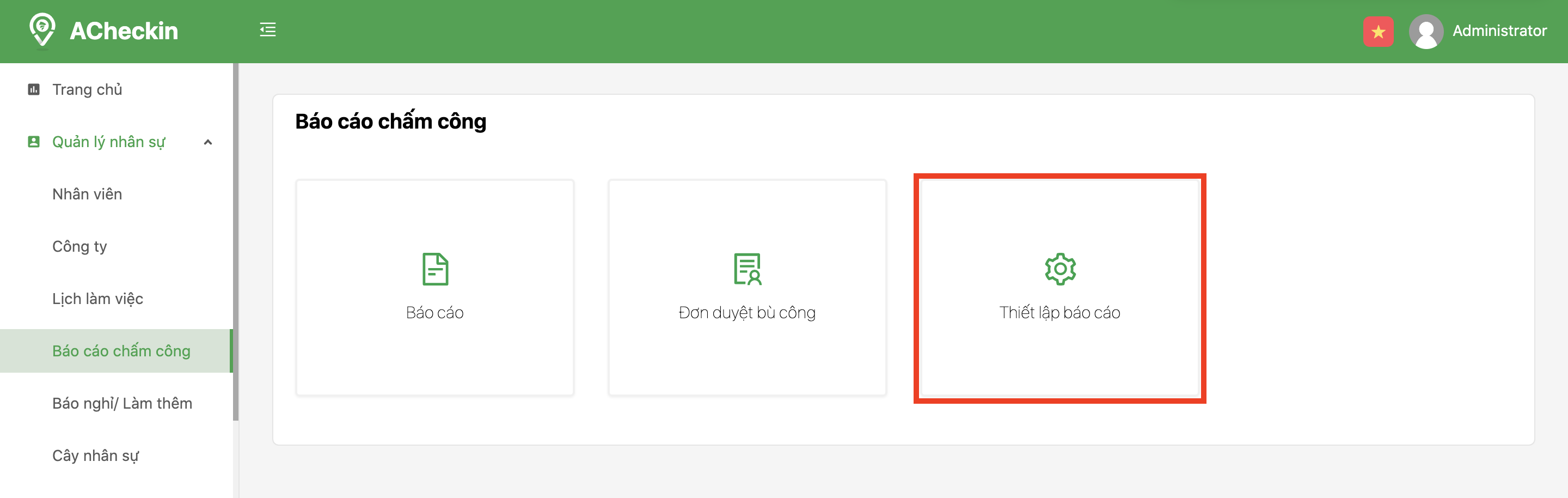Click the ACheckin location pin logo

pyautogui.click(x=42, y=30)
